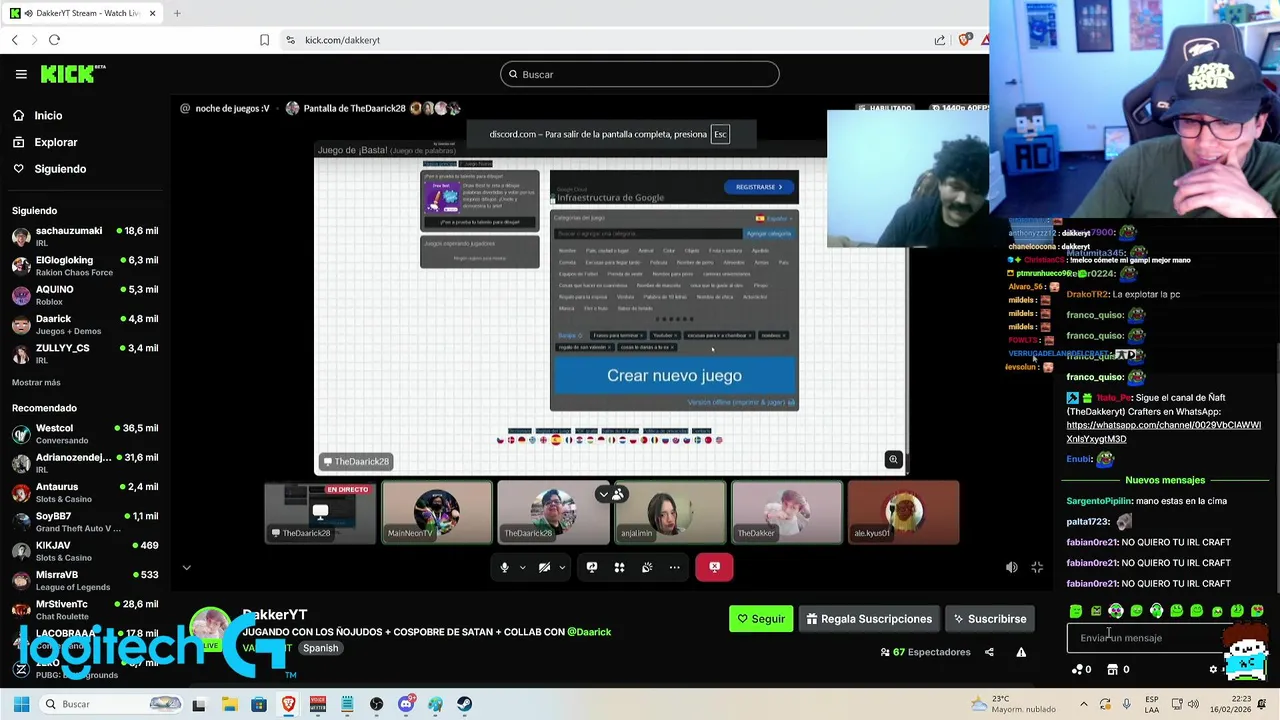Image resolution: width=1280 pixels, height=720 pixels.
Task: Toggle Discord microphone mute
Action: [504, 567]
